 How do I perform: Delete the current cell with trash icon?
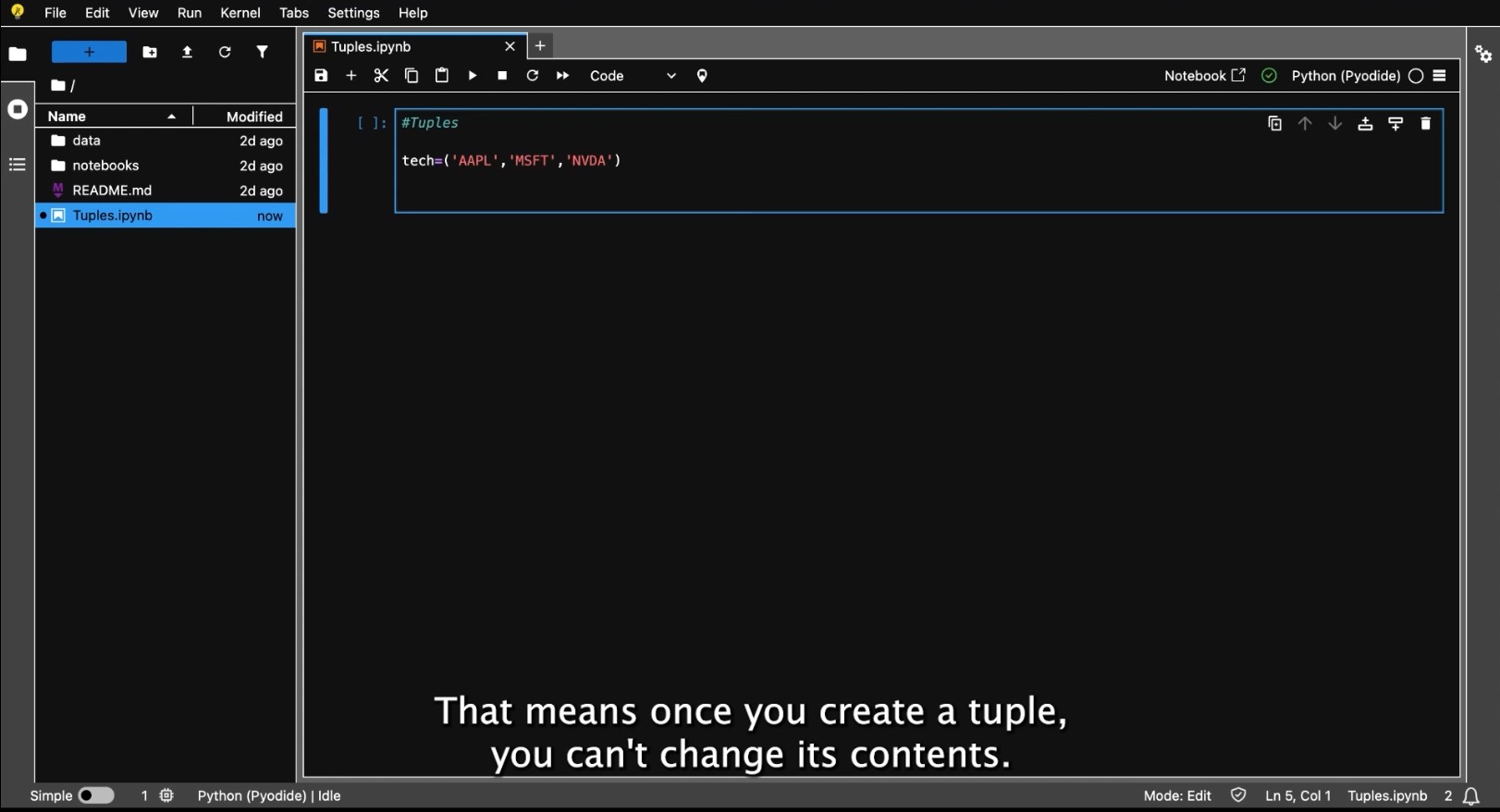pyautogui.click(x=1425, y=124)
